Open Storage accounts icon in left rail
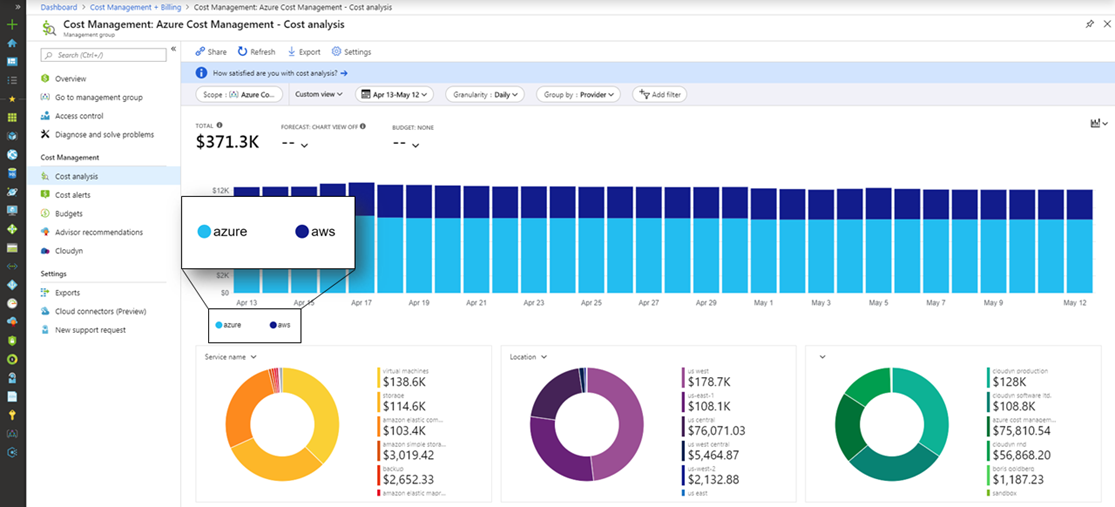Screen dimensions: 1115x507 coord(11,247)
